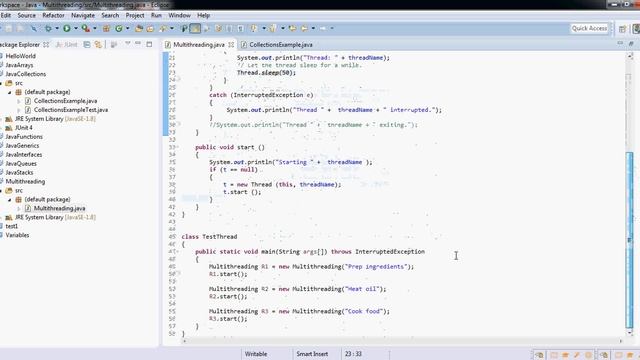Click the Next Annotation toolbar icon
The height and width of the screenshot is (360, 640).
click(254, 28)
